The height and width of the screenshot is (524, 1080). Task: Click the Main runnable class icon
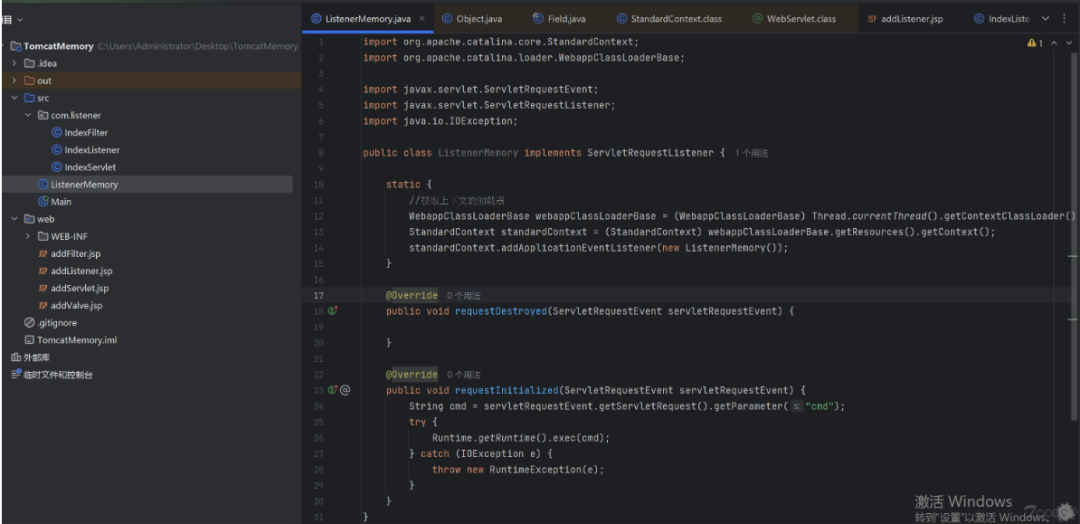[43, 201]
